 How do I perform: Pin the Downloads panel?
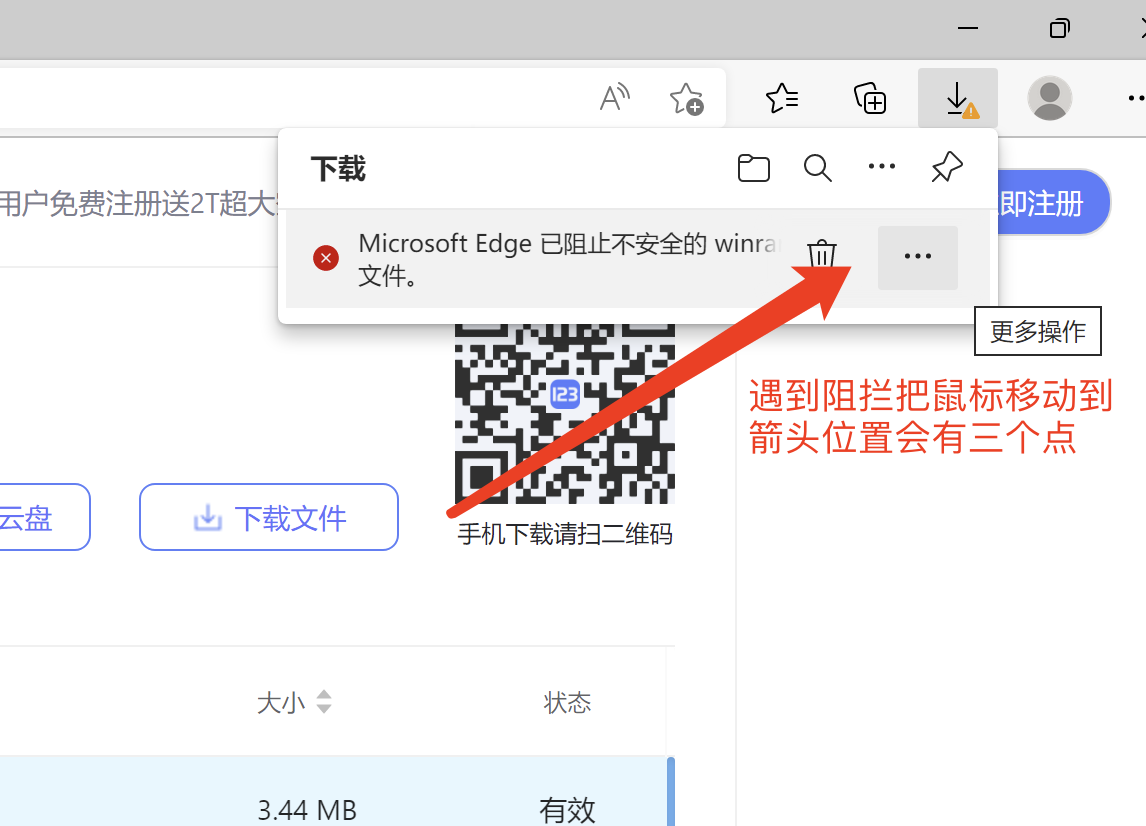[x=947, y=167]
